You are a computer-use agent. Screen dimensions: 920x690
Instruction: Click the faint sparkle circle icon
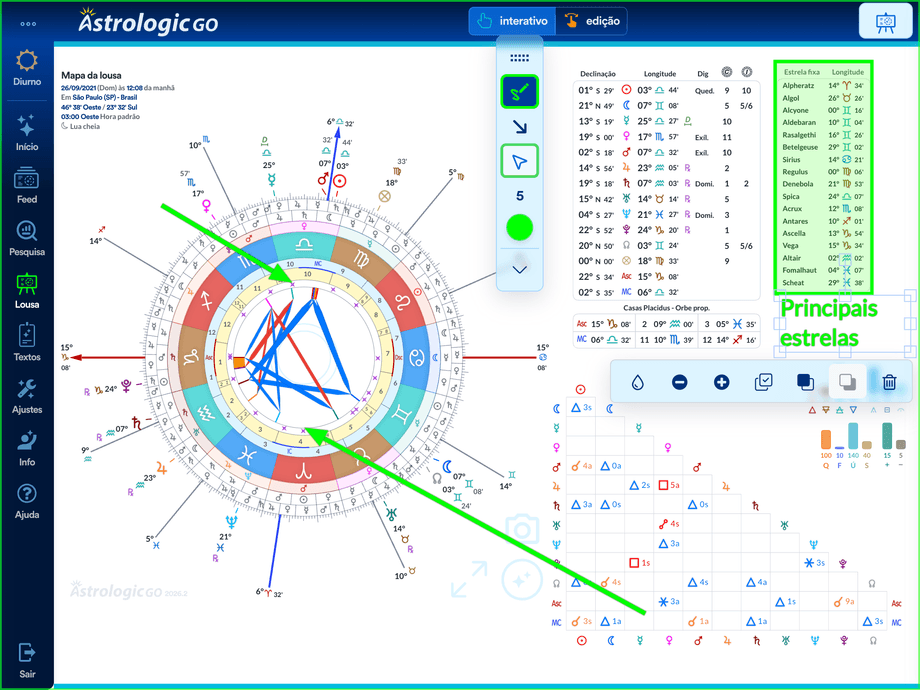point(522,580)
